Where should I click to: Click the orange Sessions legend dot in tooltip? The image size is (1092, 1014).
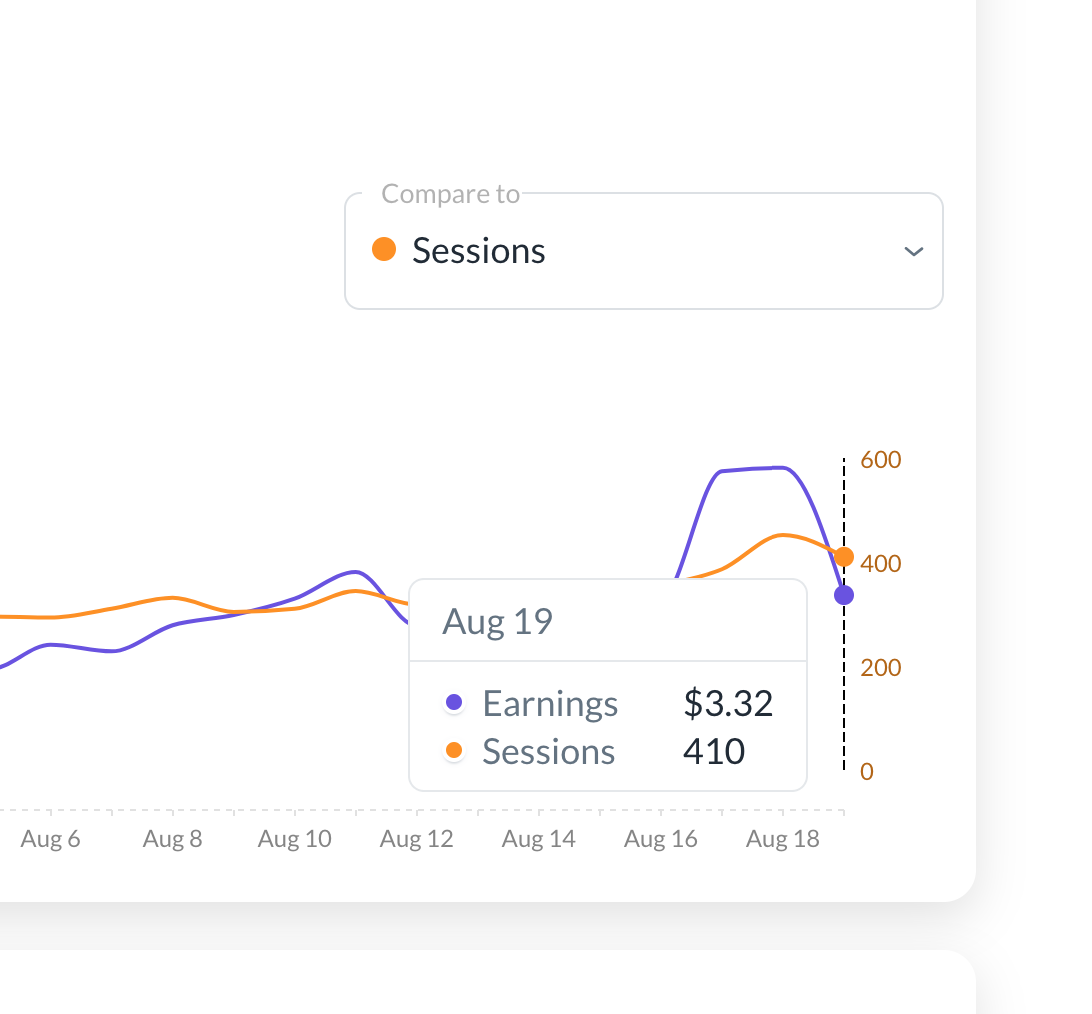454,751
